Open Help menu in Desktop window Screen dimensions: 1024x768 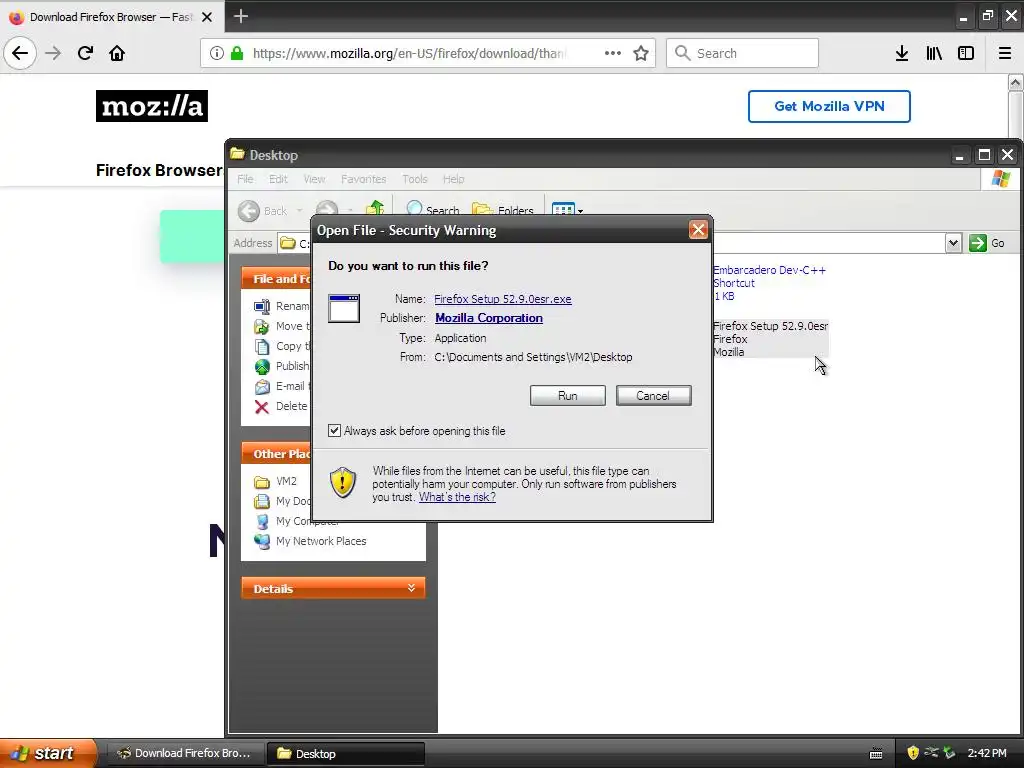[x=453, y=179]
